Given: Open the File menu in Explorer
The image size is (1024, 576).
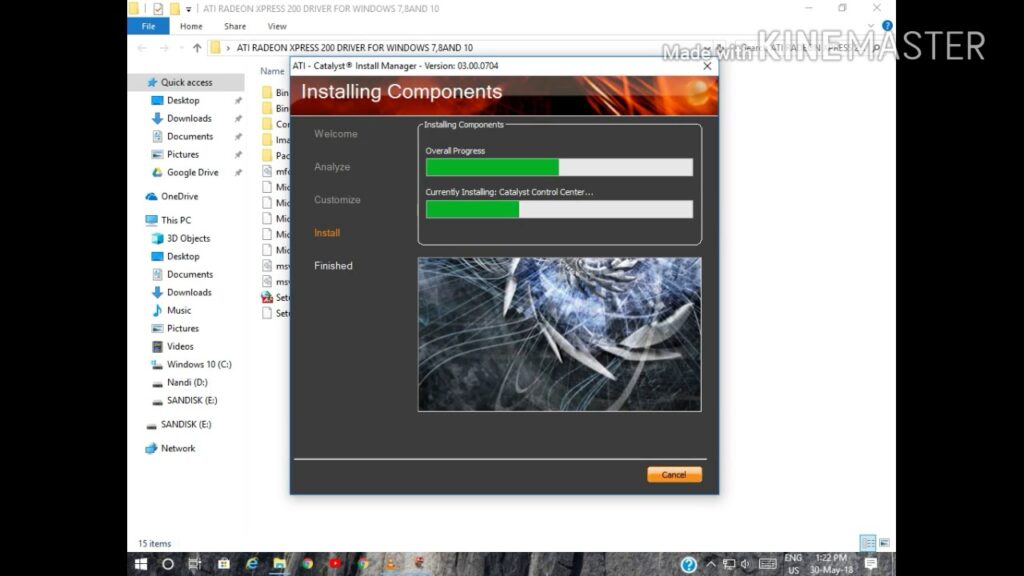Looking at the screenshot, I should tap(148, 26).
